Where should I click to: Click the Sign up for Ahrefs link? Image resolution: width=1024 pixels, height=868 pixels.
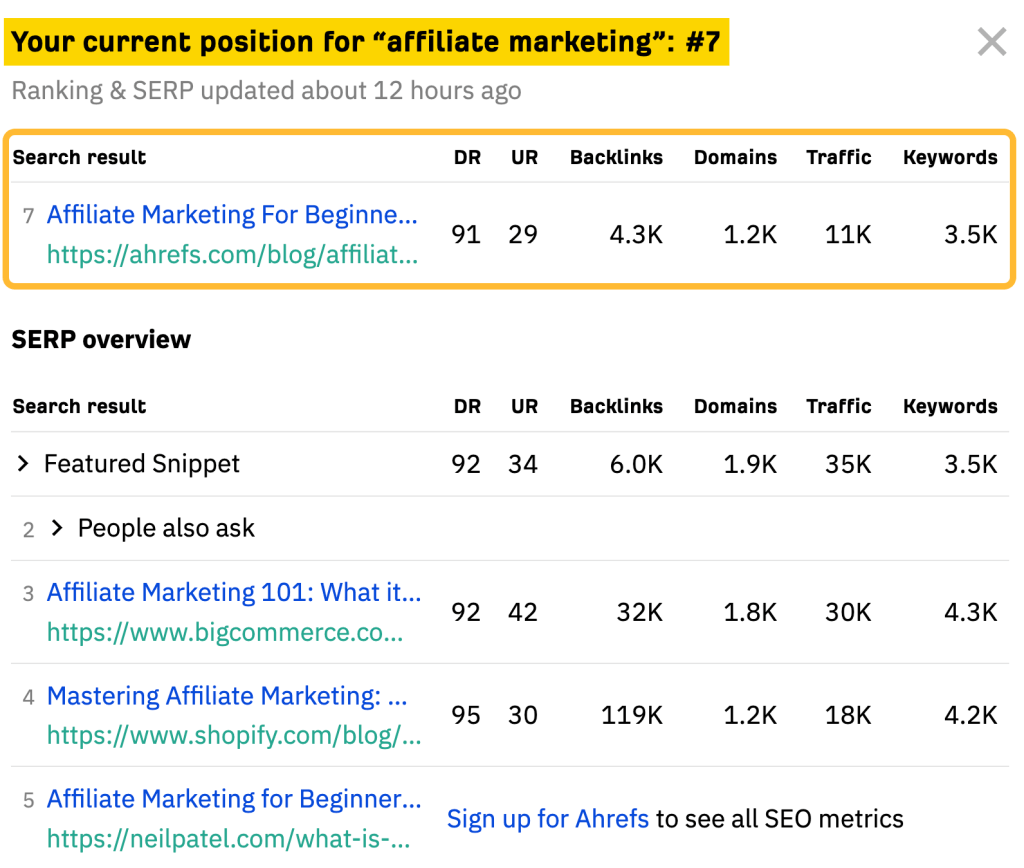click(x=547, y=819)
